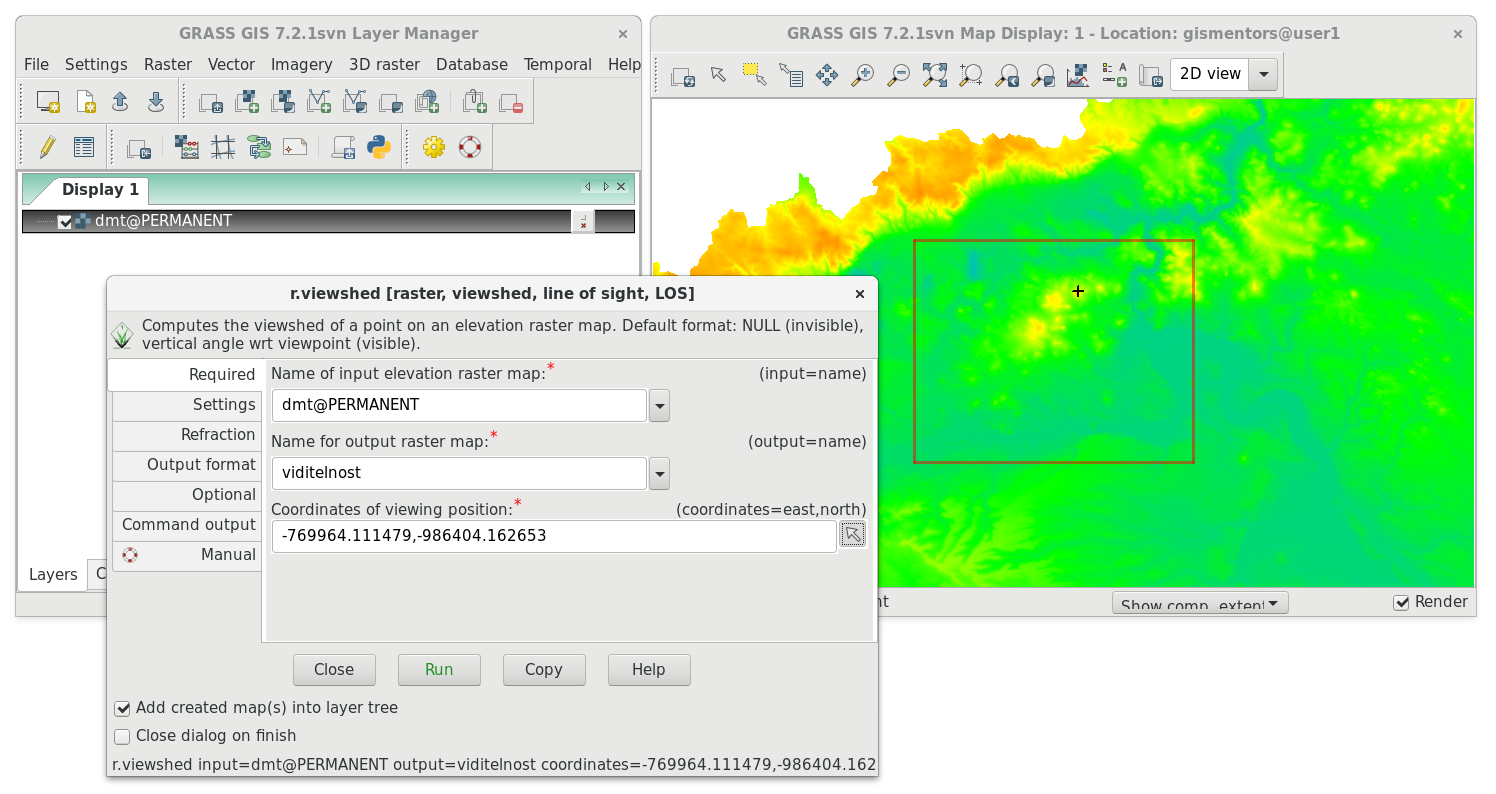Open existing workspace file

click(120, 101)
